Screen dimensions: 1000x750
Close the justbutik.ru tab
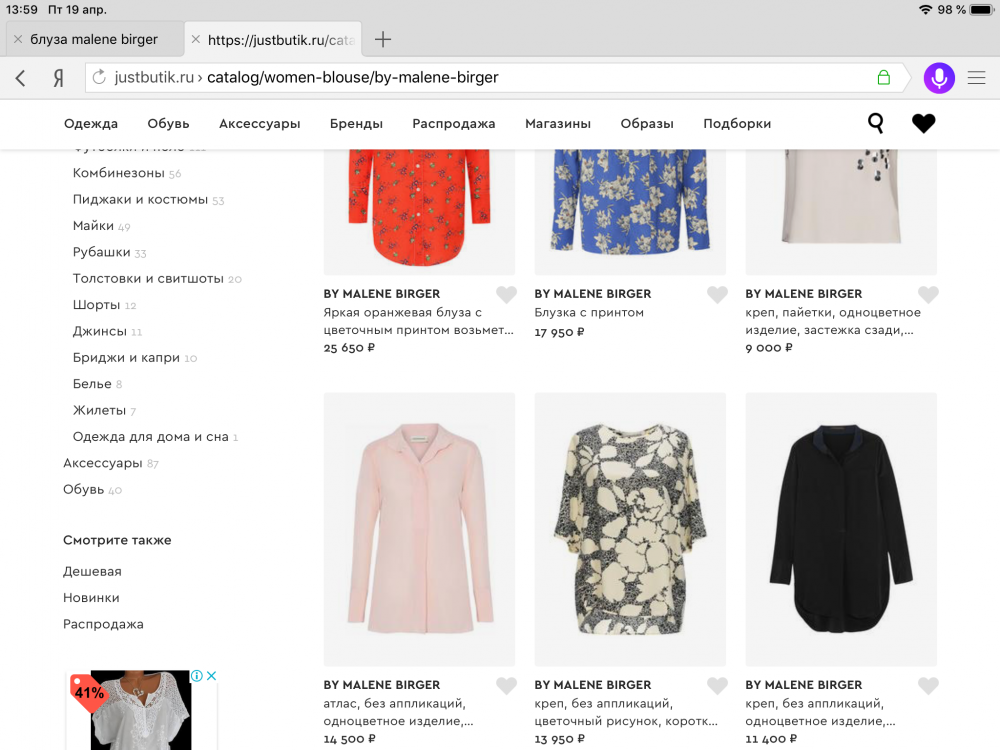coord(196,40)
